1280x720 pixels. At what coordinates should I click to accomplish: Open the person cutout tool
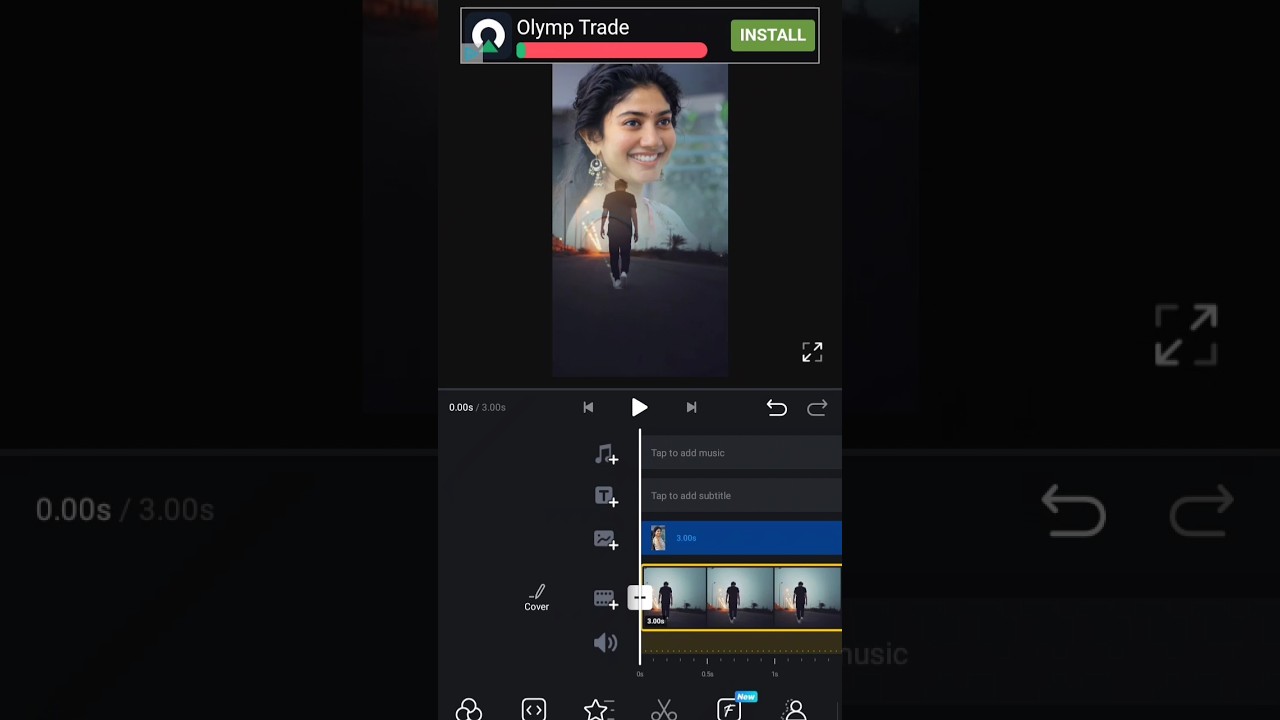click(x=795, y=709)
